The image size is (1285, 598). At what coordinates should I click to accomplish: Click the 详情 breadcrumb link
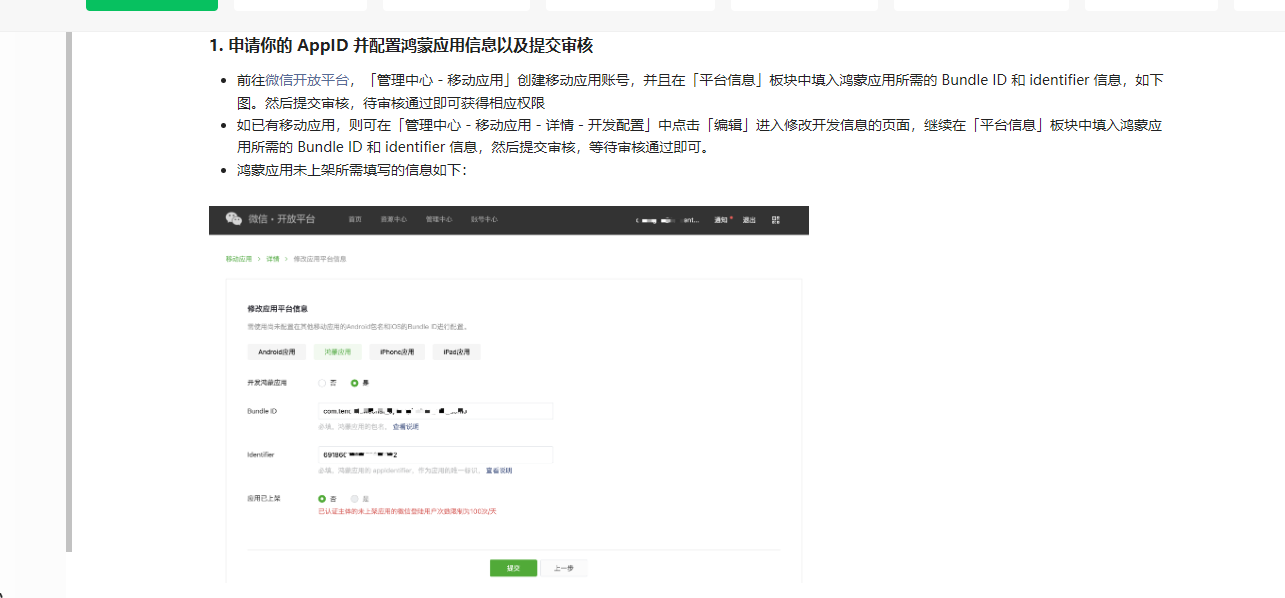[272, 259]
